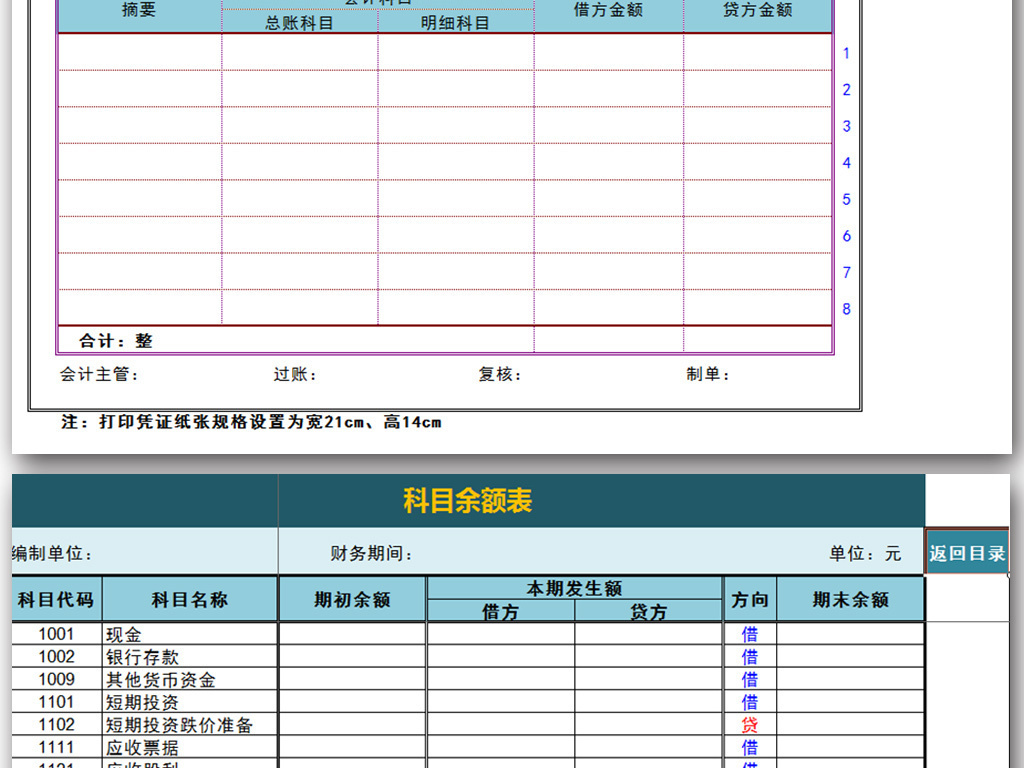Click the 借 direction indicator for 现金
The height and width of the screenshot is (768, 1024).
coord(749,634)
